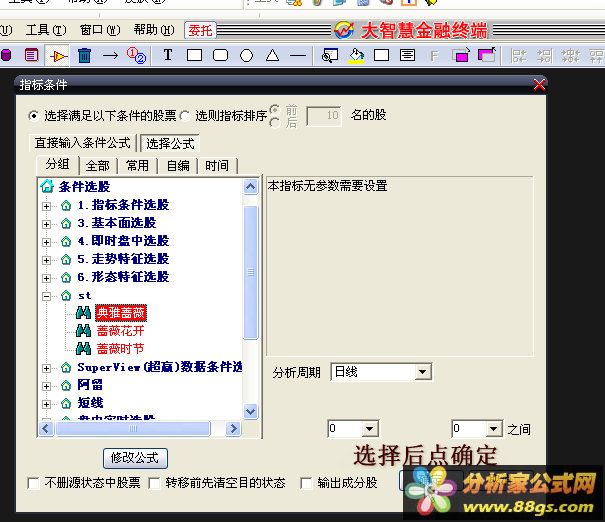The image size is (605, 522).
Task: Click the blank white box icon
Action: pos(381,56)
